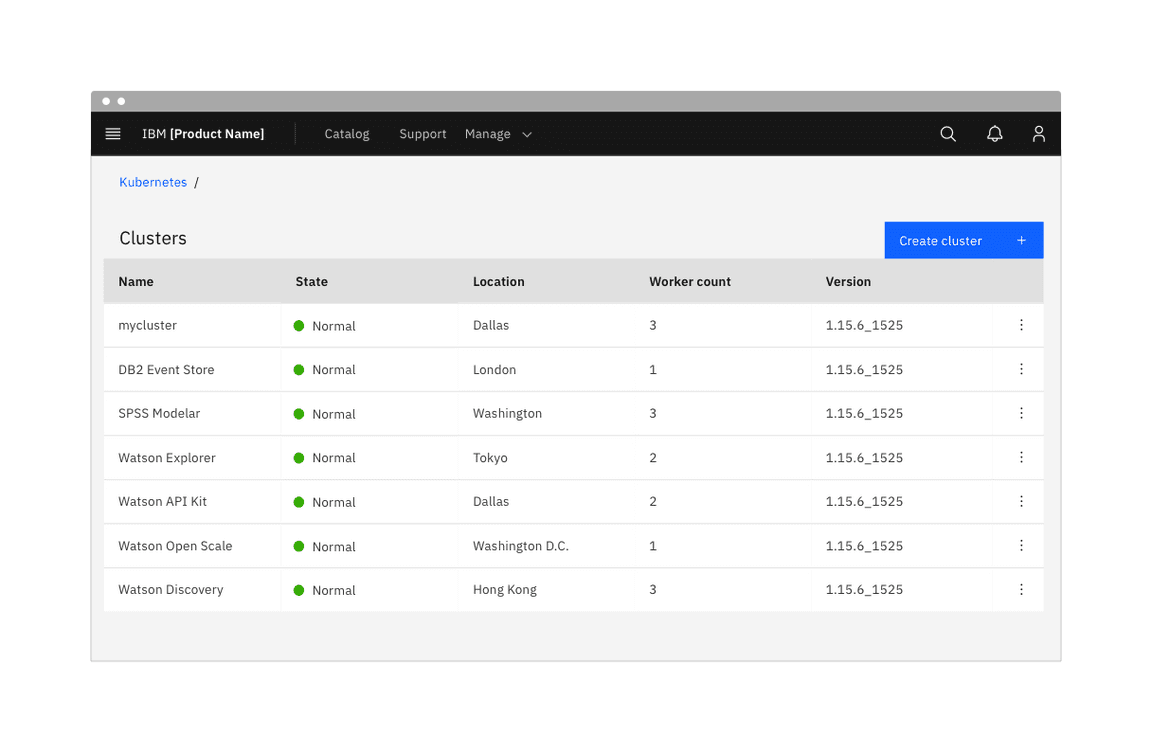This screenshot has height=752, width=1152.
Task: Go to the Catalog menu item
Action: pos(347,134)
